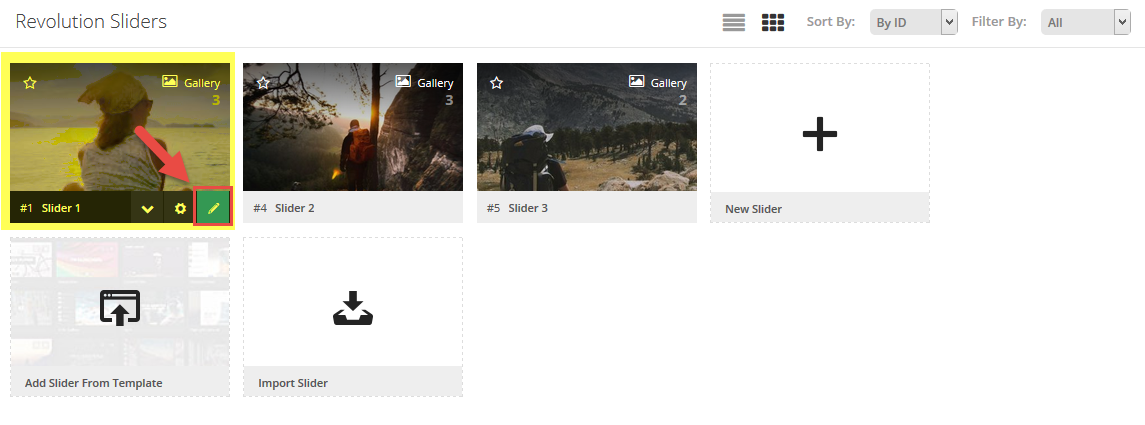1145x425 pixels.
Task: Click the Sort By label
Action: point(830,22)
